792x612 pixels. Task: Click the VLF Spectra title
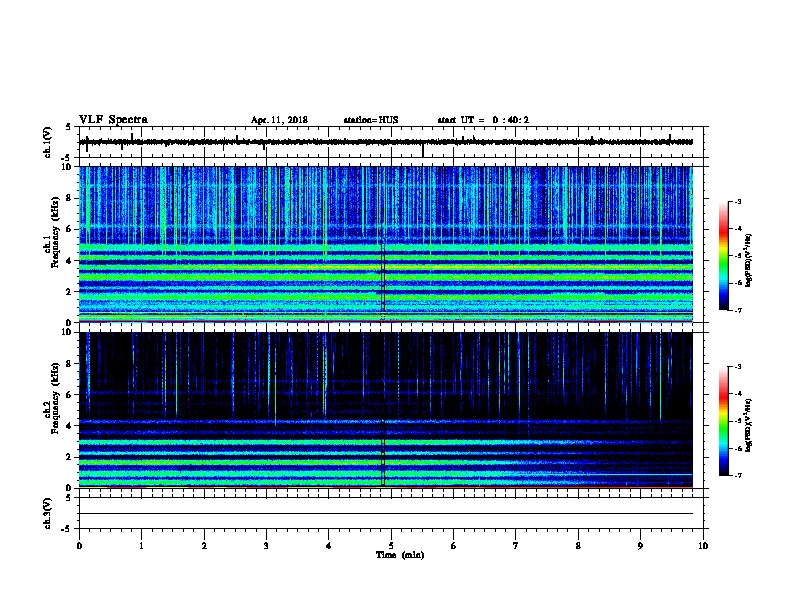click(114, 120)
